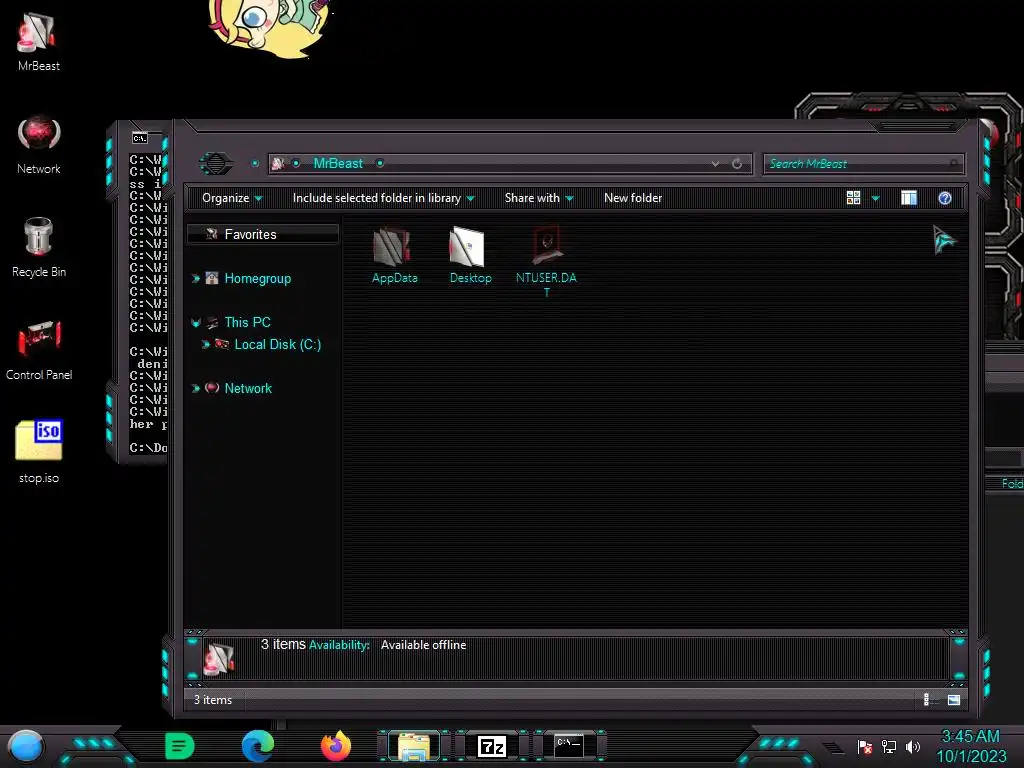Switch to Command Prompt taskbar button
1024x768 pixels.
click(x=569, y=746)
